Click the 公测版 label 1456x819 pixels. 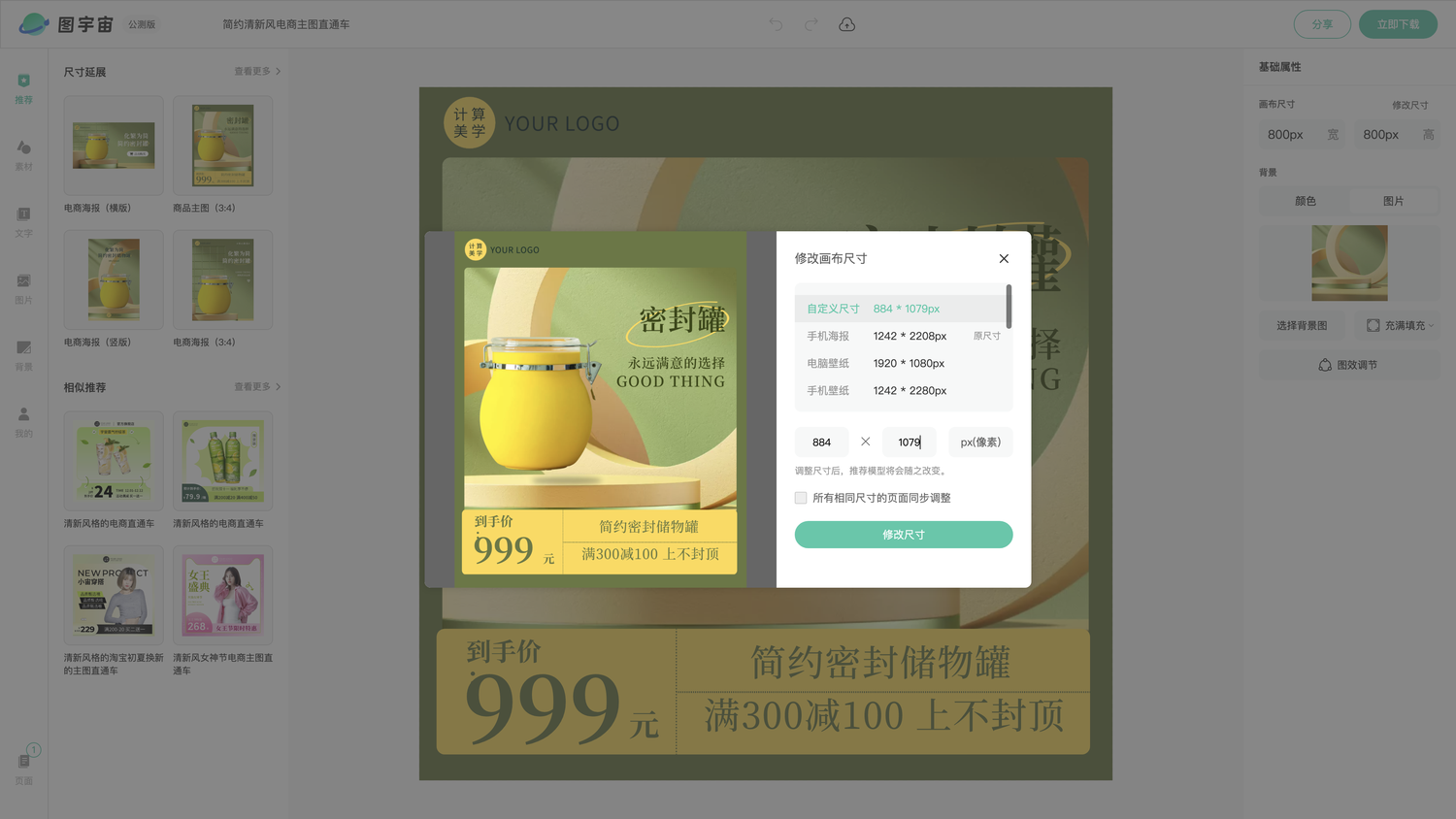tap(142, 24)
